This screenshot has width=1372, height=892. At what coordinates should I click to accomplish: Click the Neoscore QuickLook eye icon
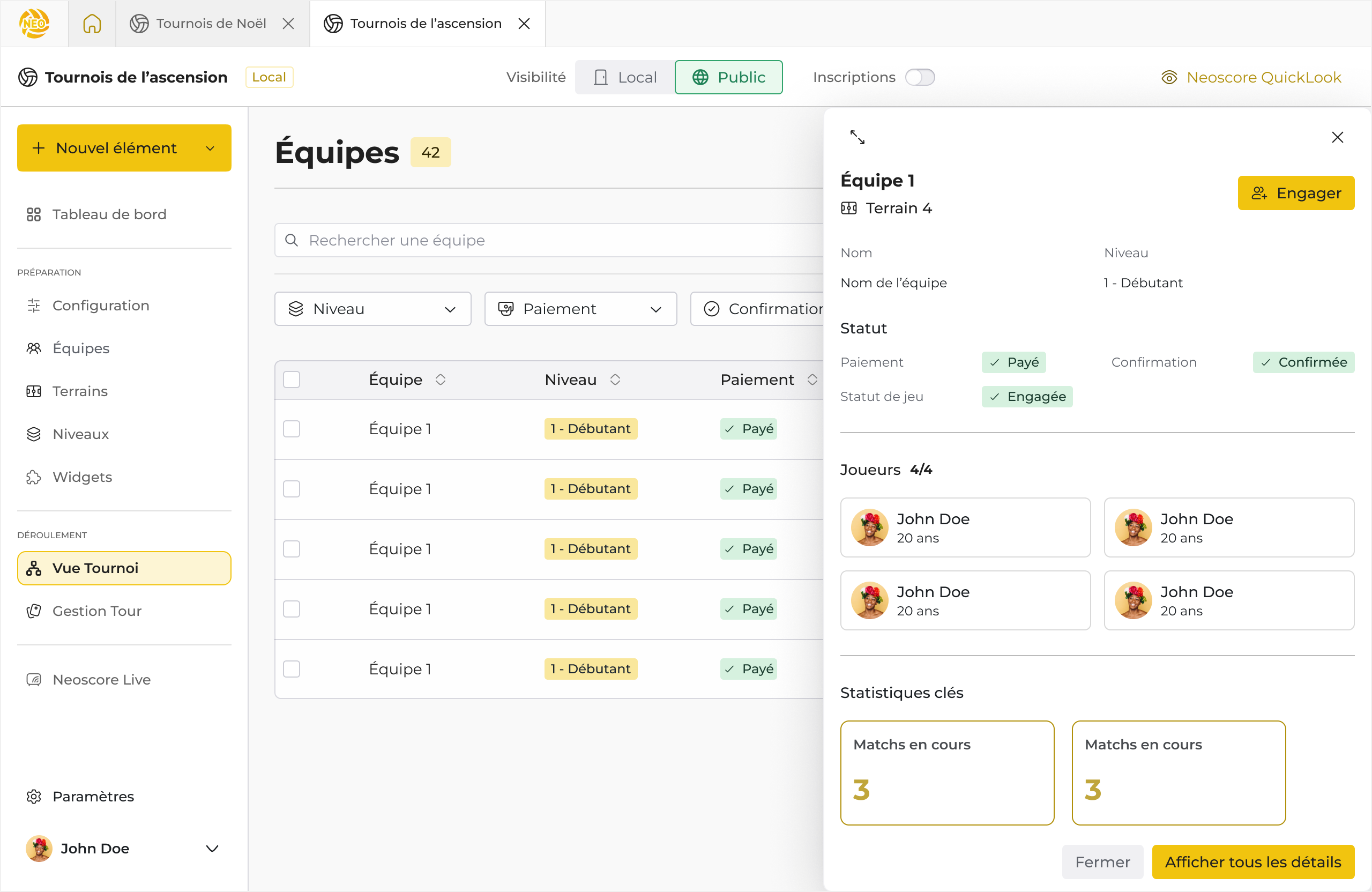point(1168,77)
